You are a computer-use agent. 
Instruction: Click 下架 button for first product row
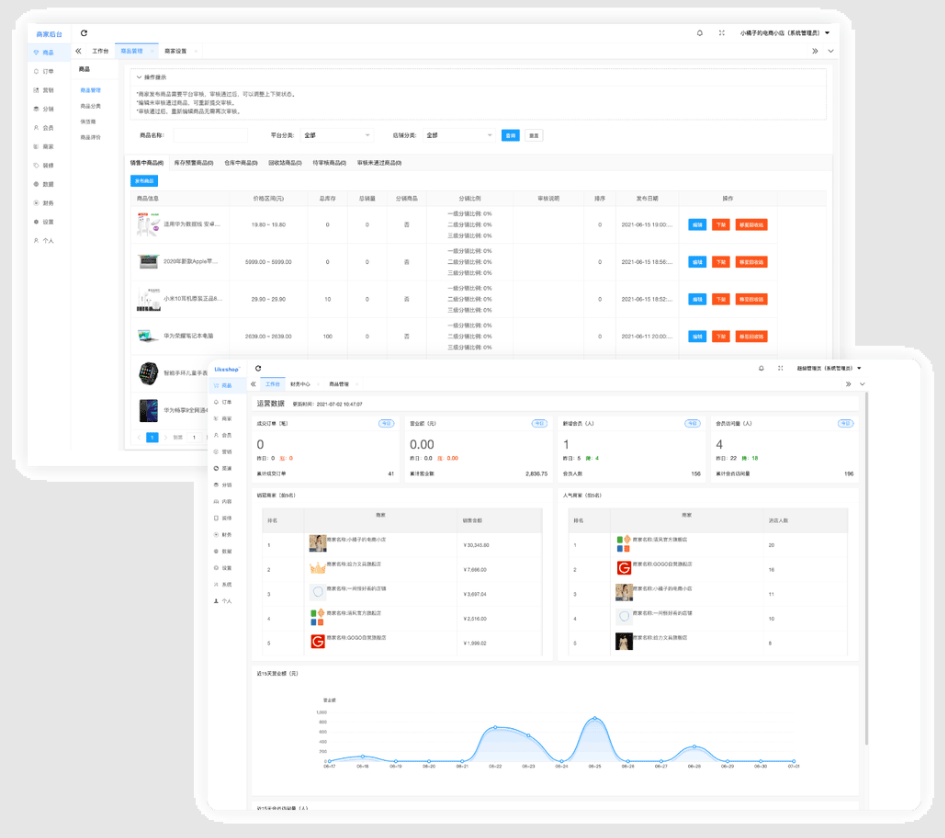[x=721, y=225]
